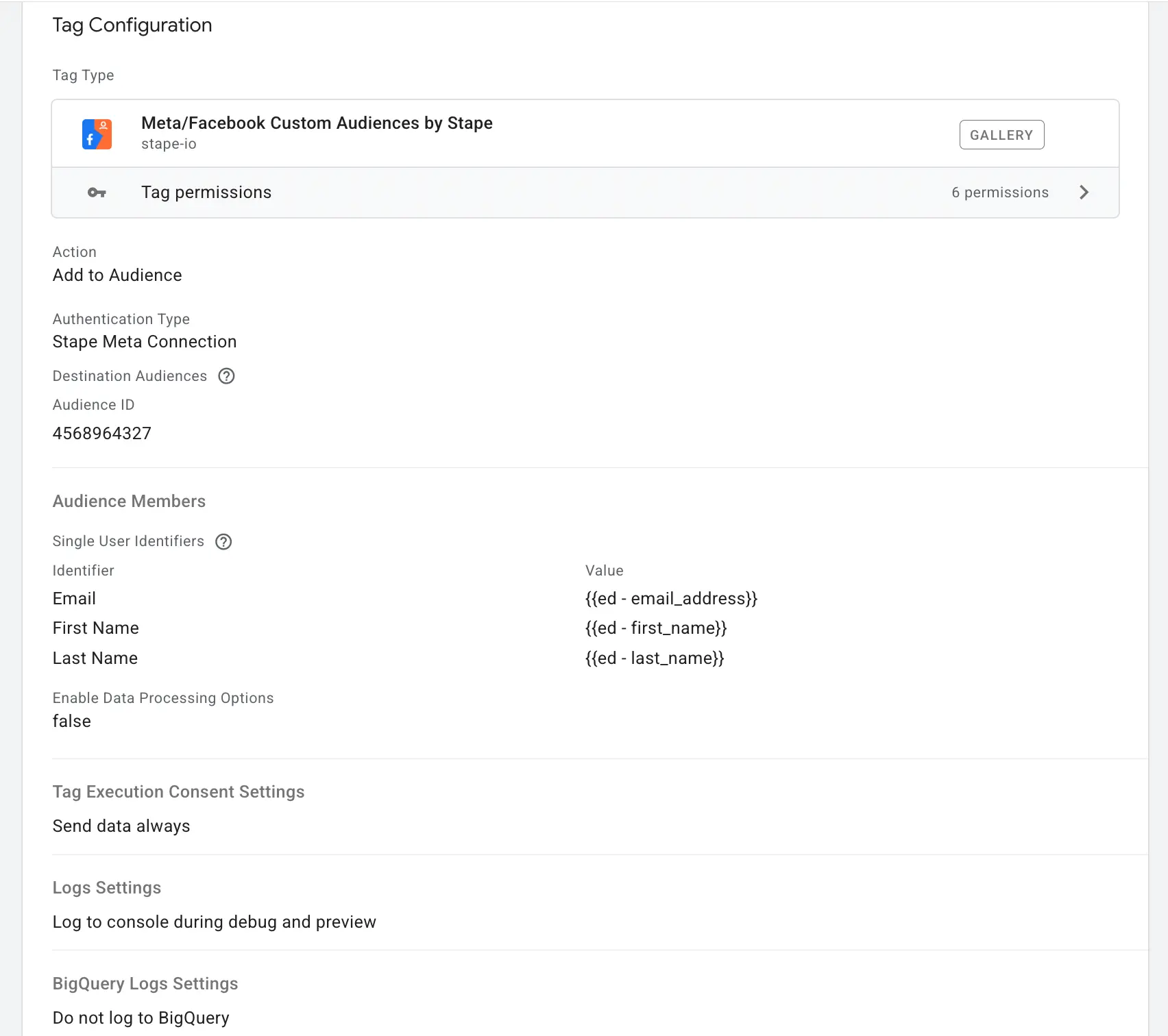Select Send data always consent setting

tap(121, 826)
